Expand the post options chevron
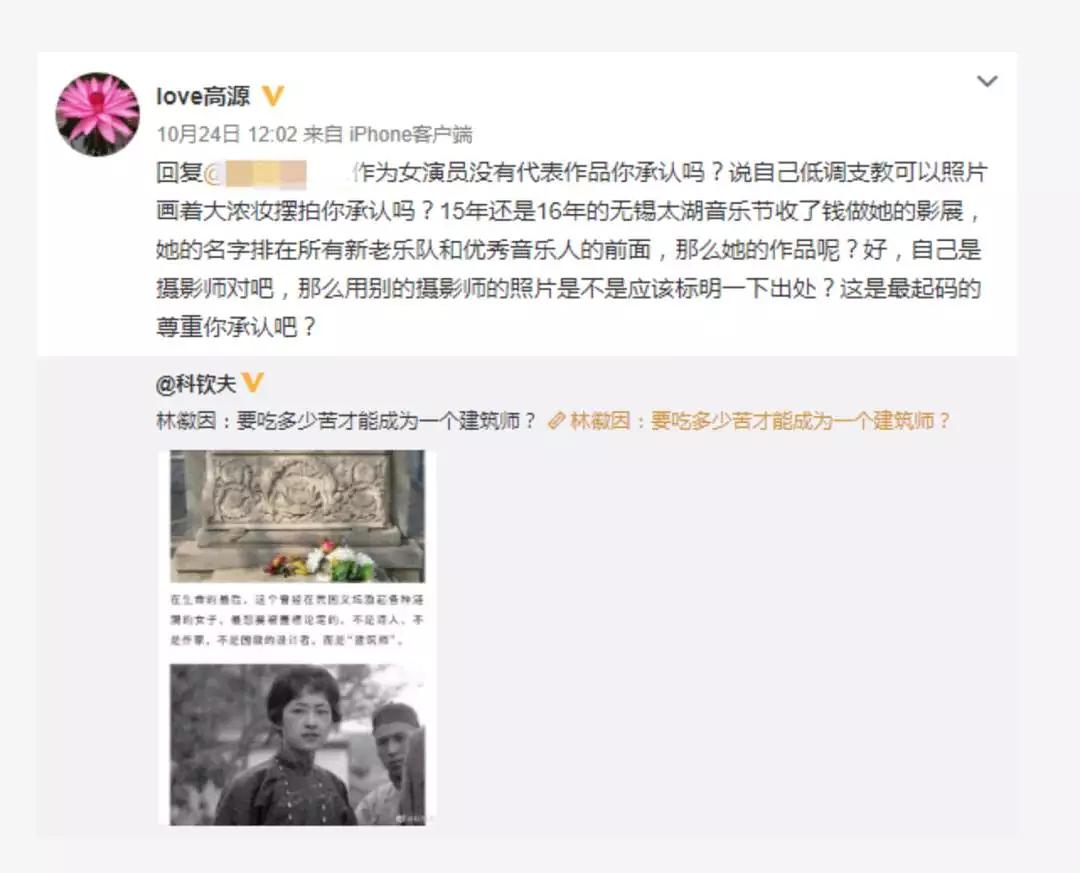The image size is (1080, 873). pos(988,81)
